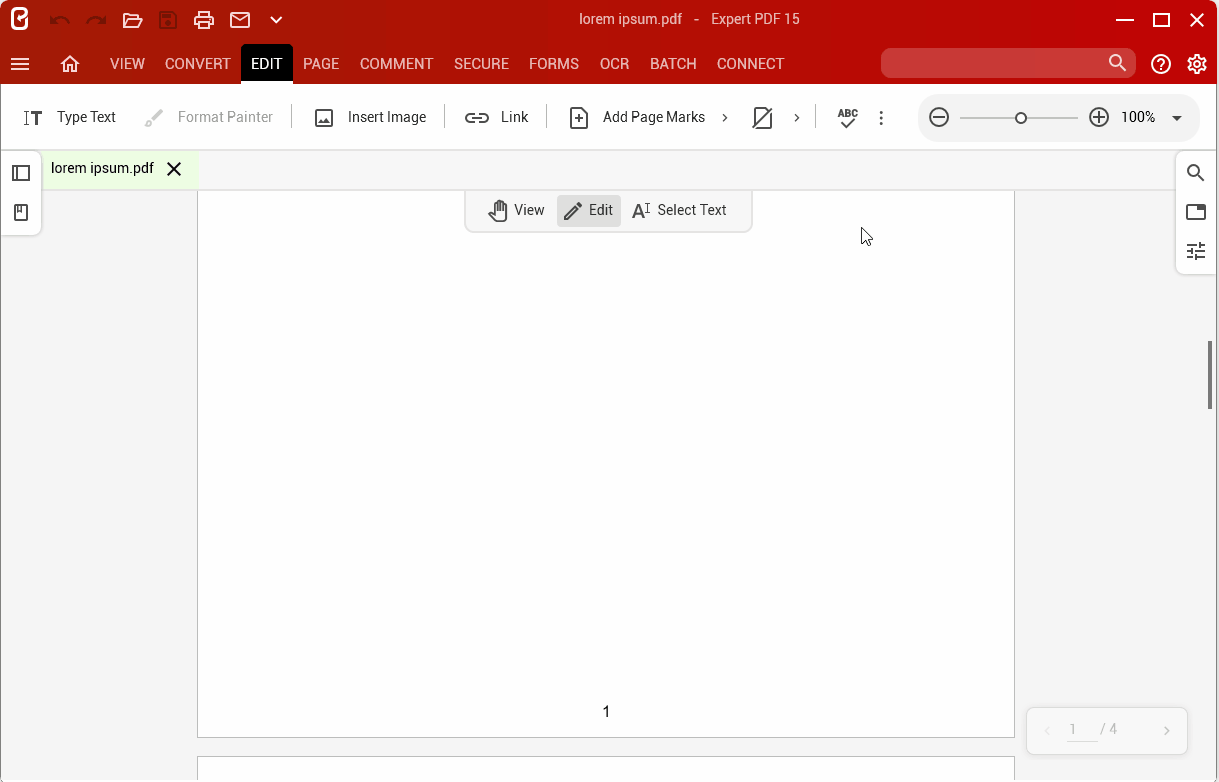Zoom out with the minus button

939,117
